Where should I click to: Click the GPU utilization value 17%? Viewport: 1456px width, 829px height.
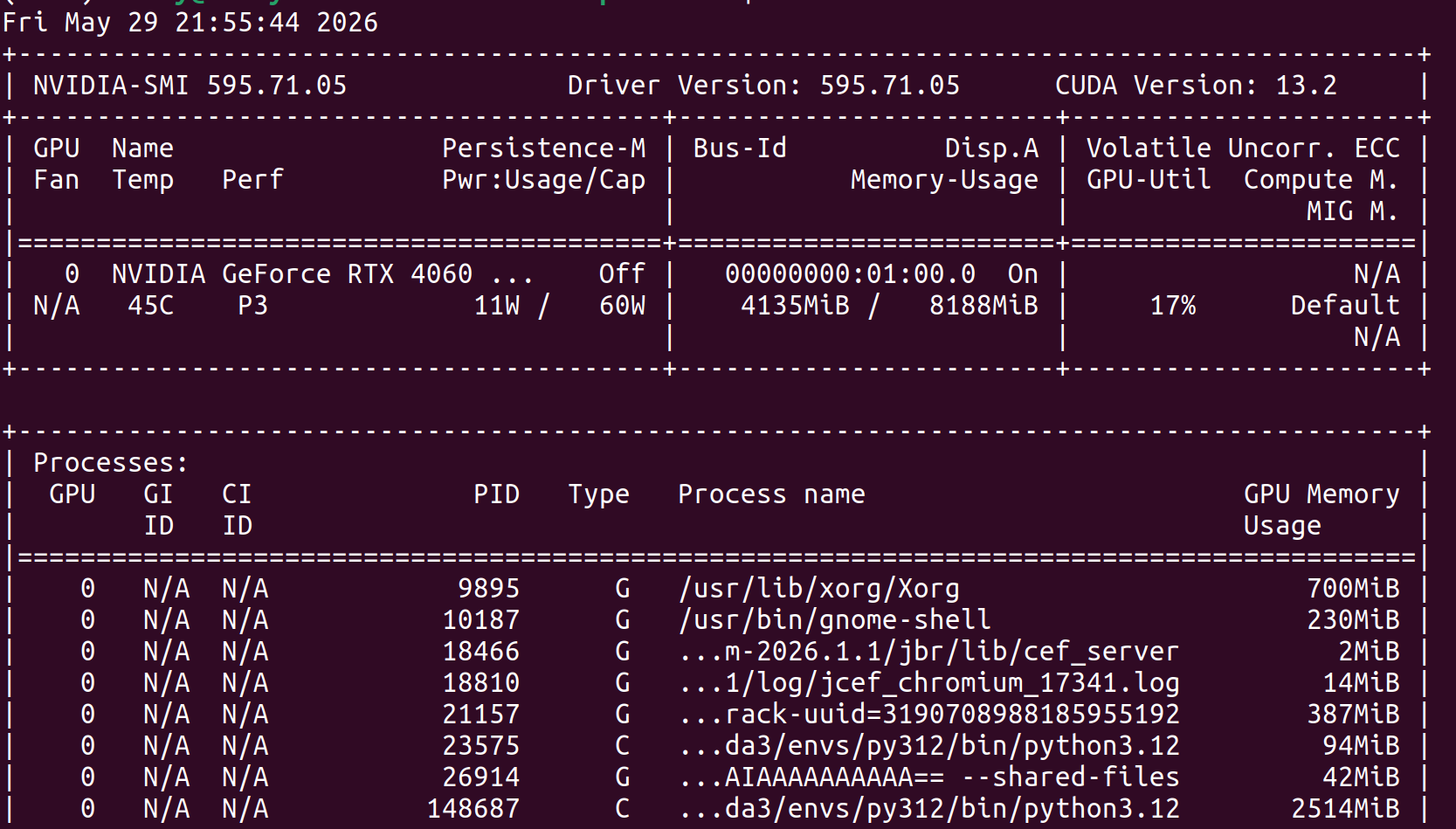[1172, 306]
